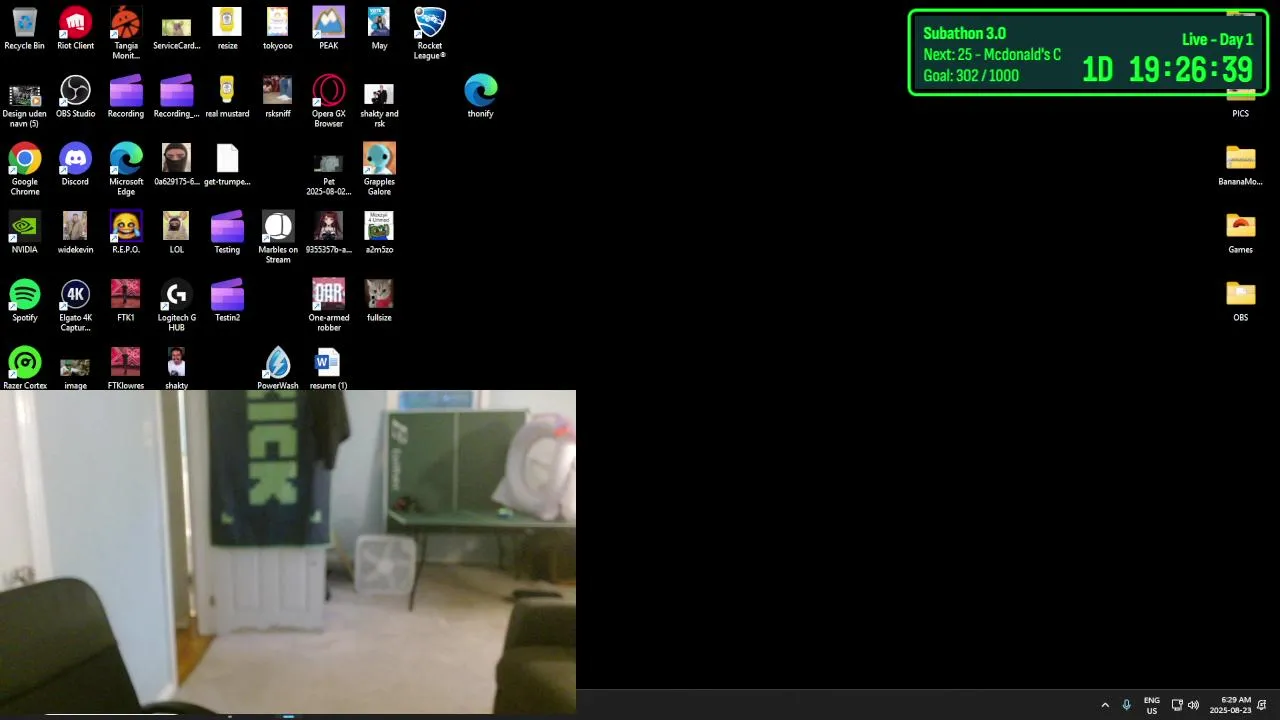Select the Pet 2025-08-02 file
1280x720 pixels.
click(328, 174)
